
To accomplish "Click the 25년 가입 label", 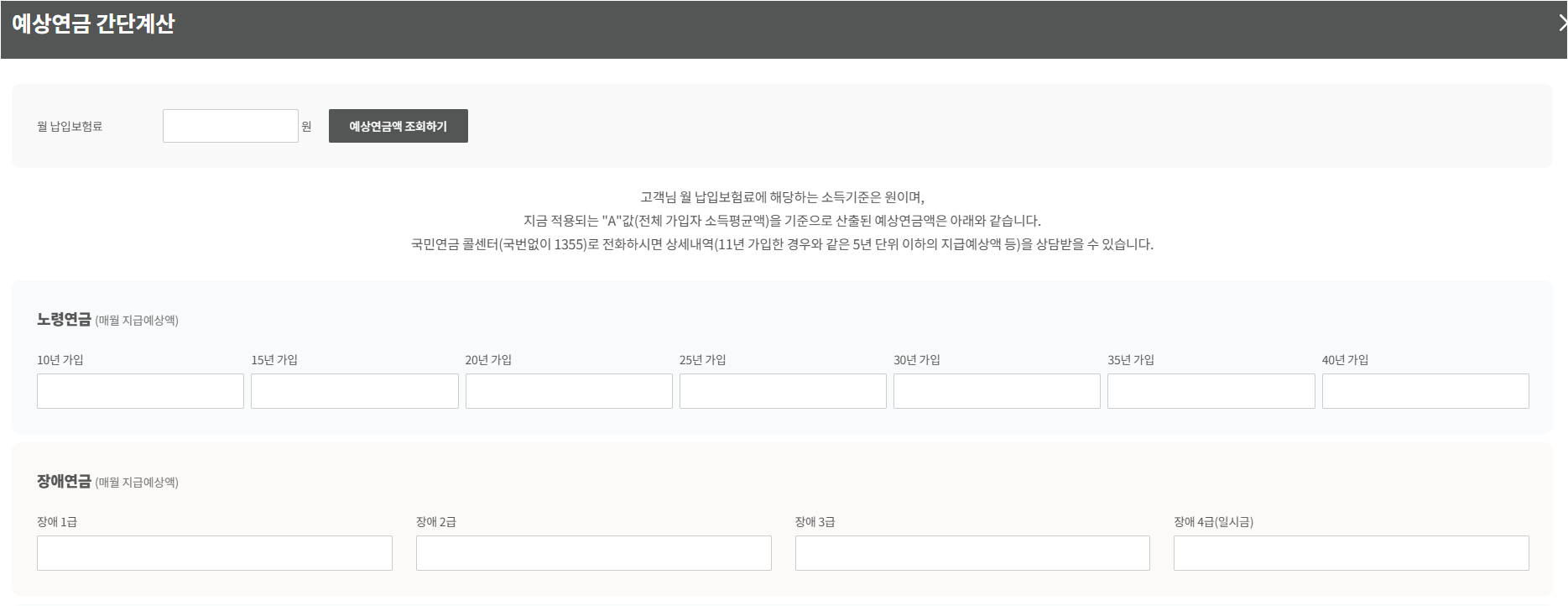I will pos(703,360).
